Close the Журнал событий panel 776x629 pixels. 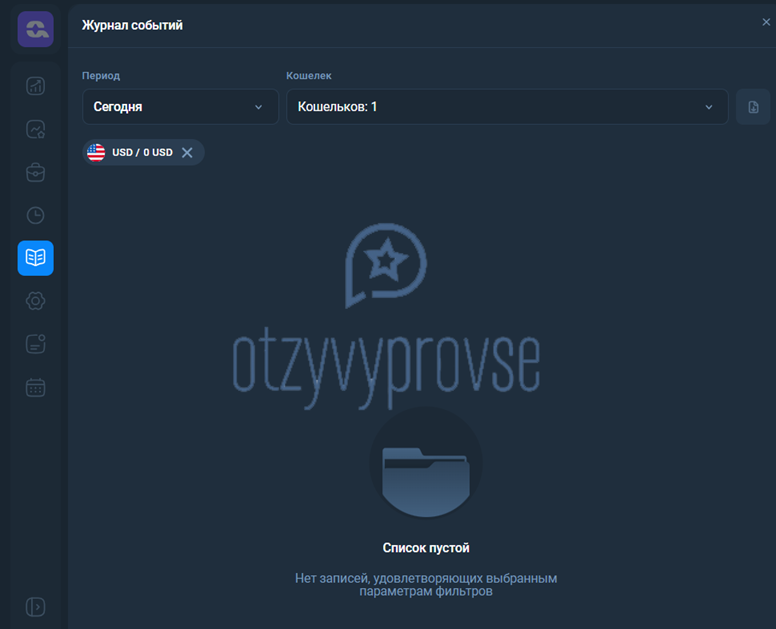766,22
